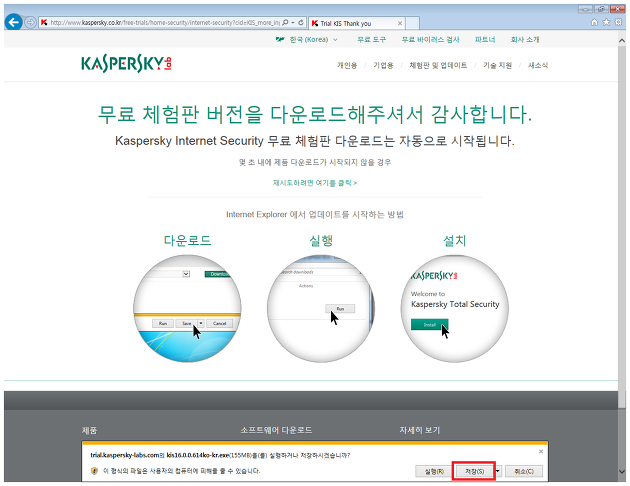Click the browser Back arrow button
630x486 pixels.
coord(13,22)
